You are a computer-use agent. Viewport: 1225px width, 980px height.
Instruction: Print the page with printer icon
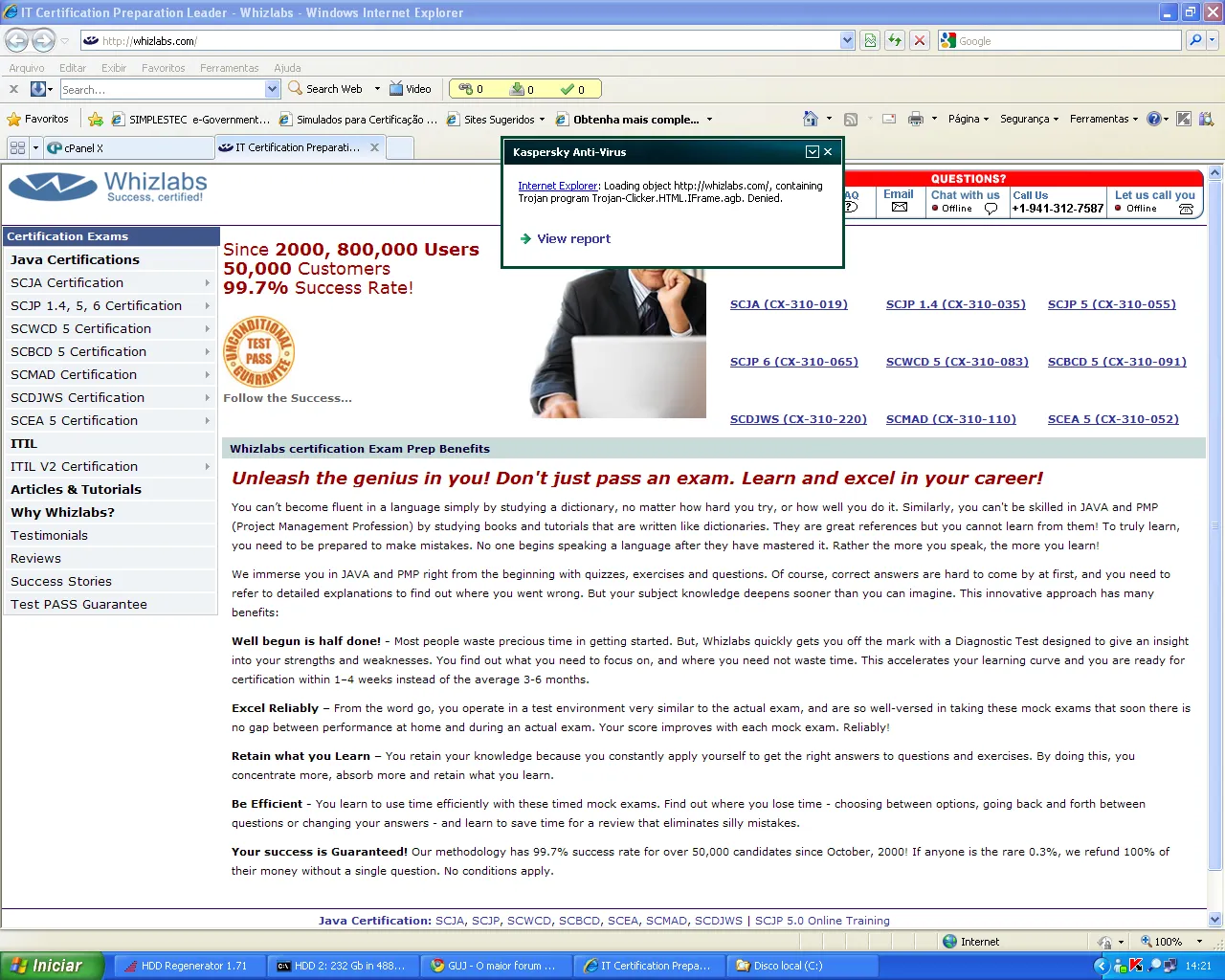[916, 119]
